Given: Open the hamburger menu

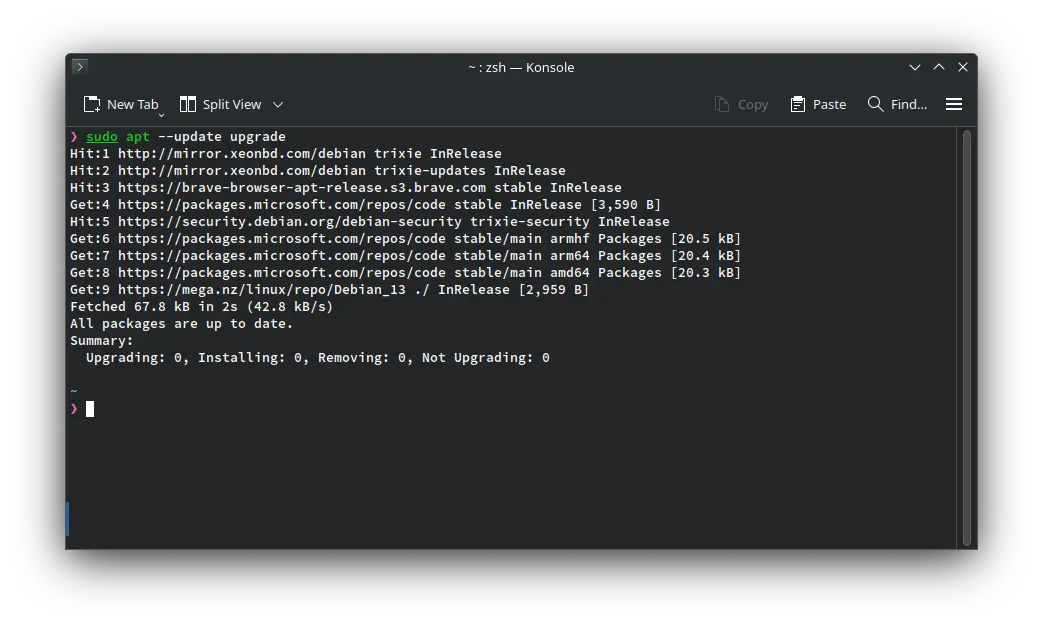Looking at the screenshot, I should click(x=954, y=104).
